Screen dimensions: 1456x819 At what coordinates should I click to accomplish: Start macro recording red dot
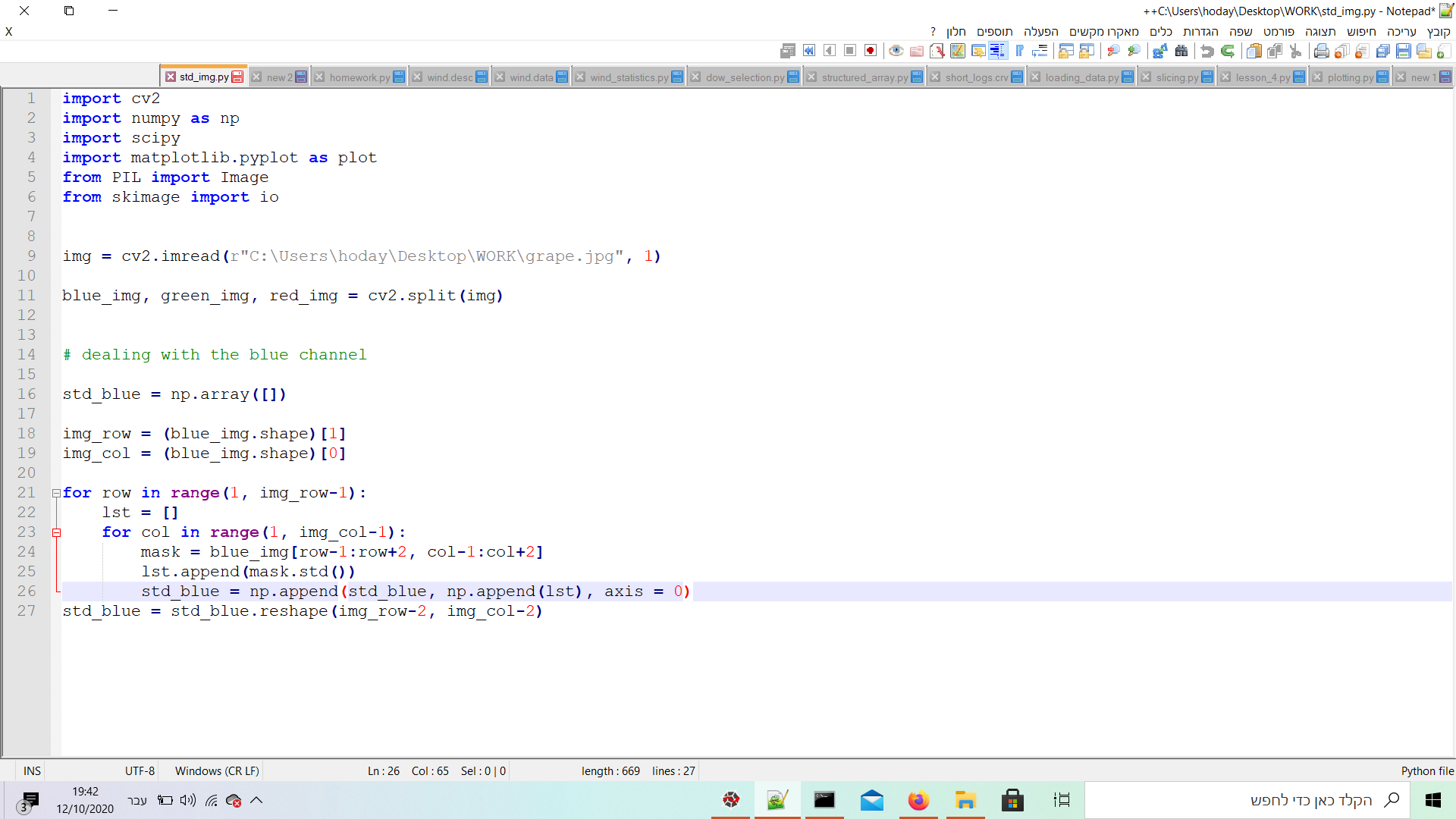click(871, 51)
